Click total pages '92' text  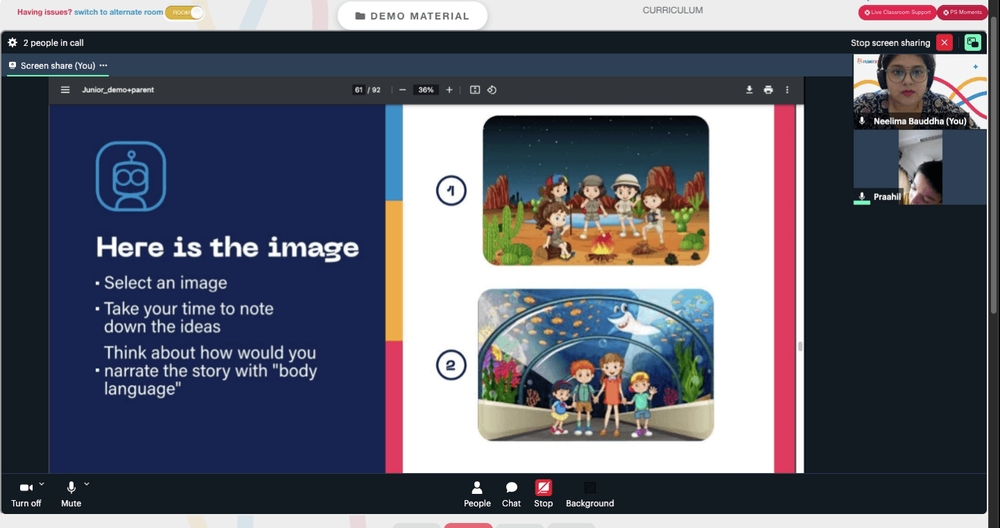pos(376,90)
